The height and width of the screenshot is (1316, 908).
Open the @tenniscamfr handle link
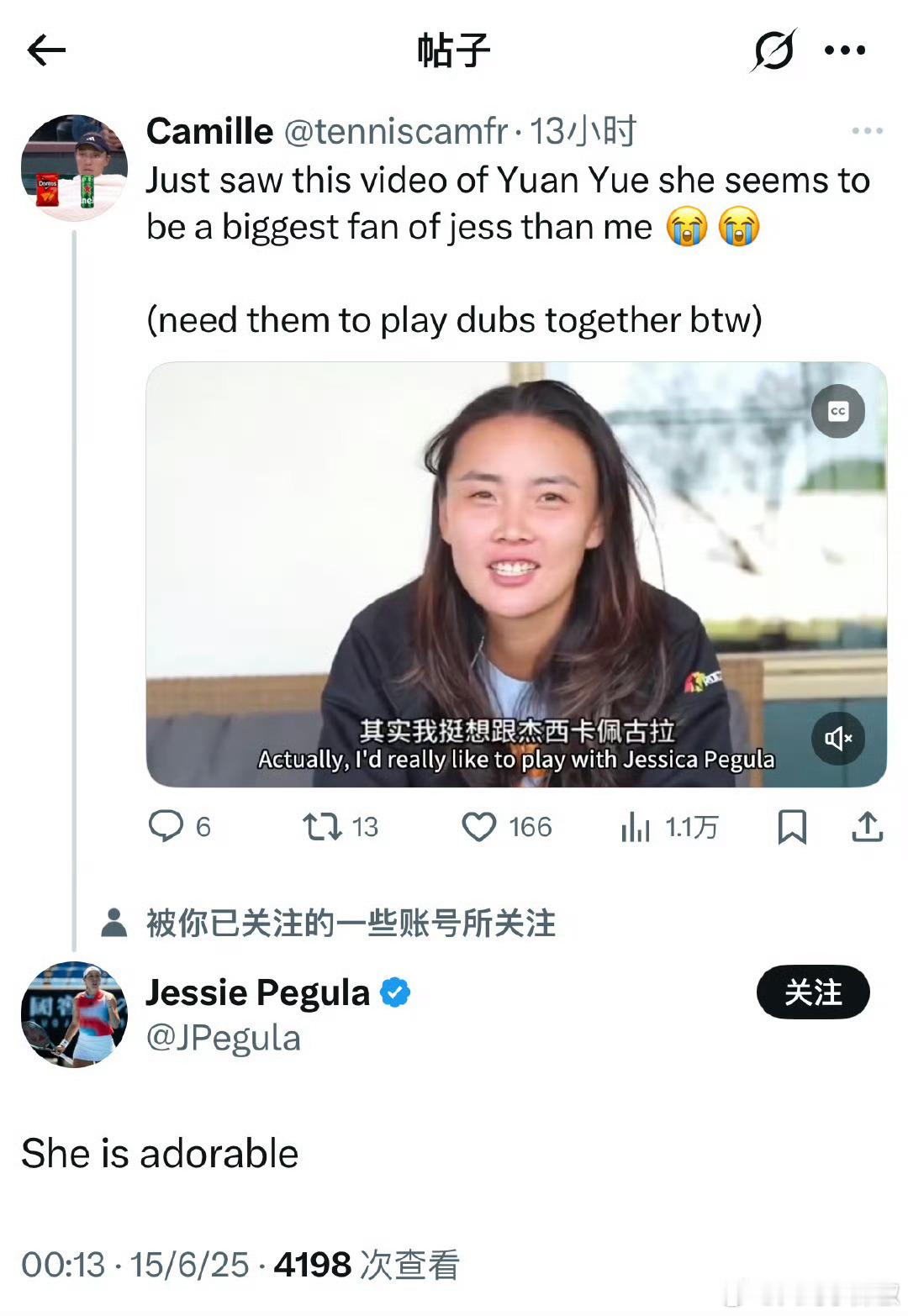click(x=396, y=131)
